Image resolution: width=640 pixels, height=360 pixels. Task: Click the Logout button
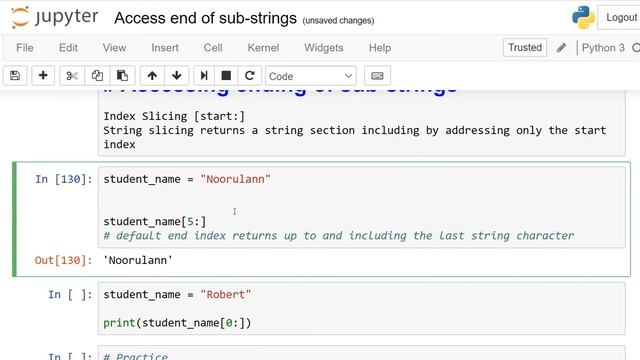[620, 18]
